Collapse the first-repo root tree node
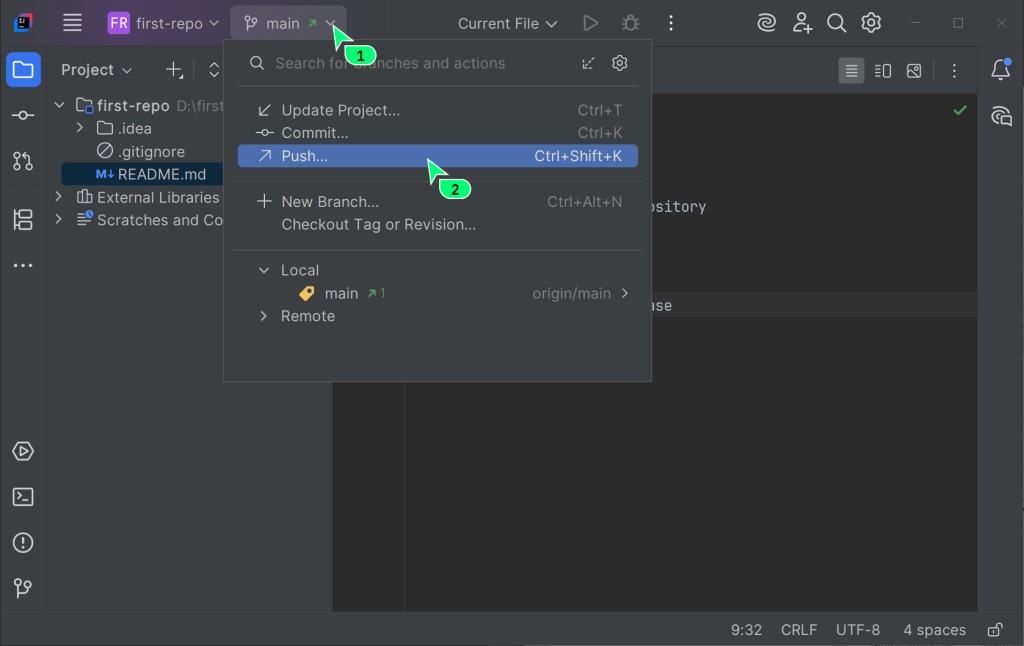Image resolution: width=1024 pixels, height=646 pixels. click(59, 105)
